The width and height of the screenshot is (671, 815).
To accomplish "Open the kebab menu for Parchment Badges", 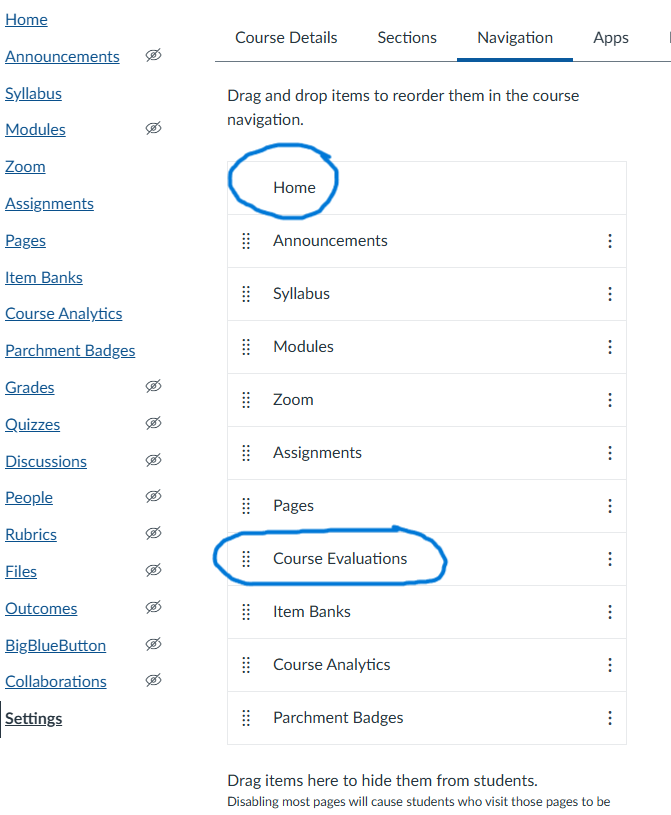I will click(609, 718).
